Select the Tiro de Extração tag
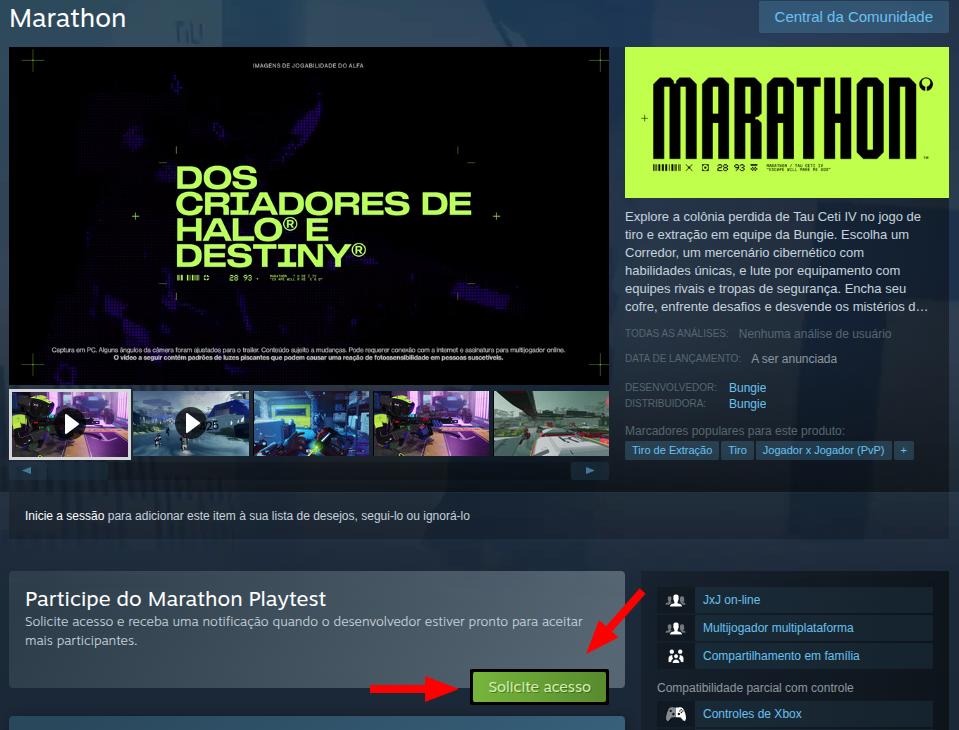 (x=672, y=451)
